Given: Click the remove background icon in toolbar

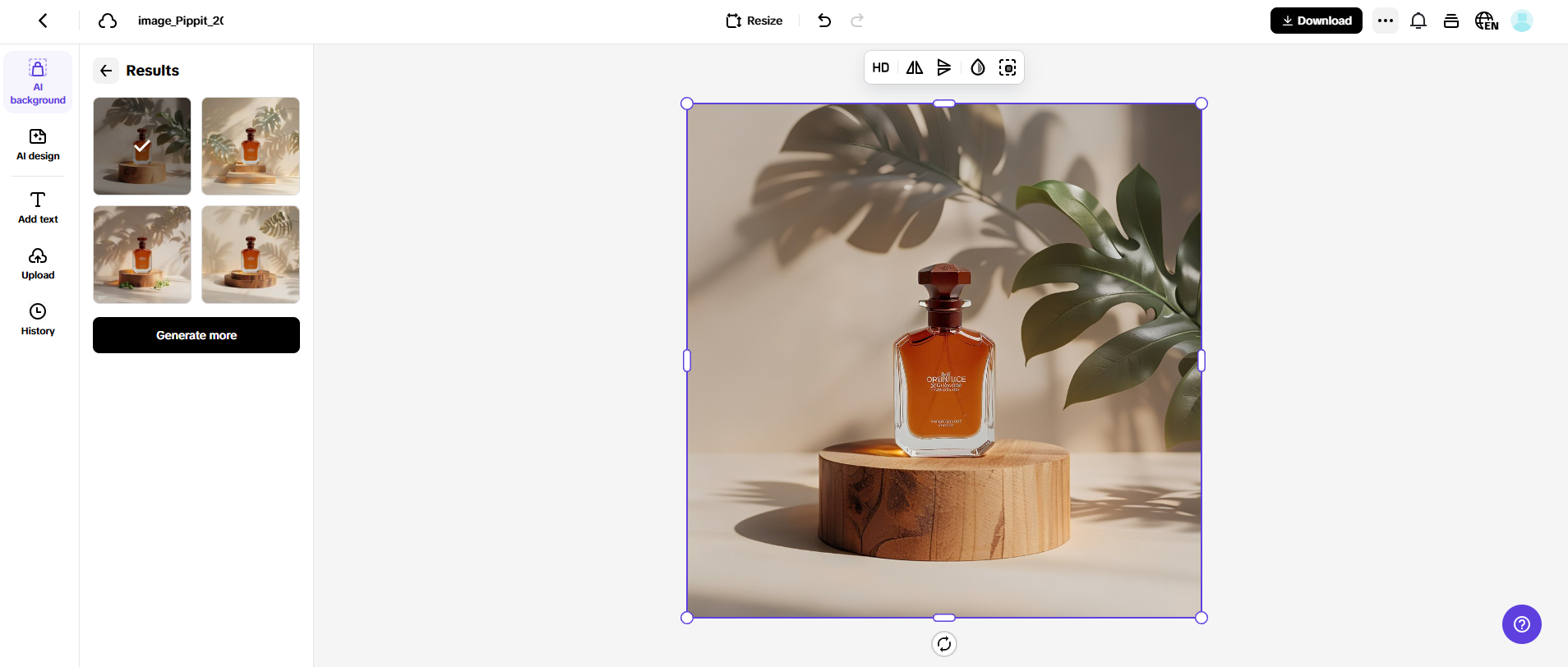Looking at the screenshot, I should coord(1008,67).
